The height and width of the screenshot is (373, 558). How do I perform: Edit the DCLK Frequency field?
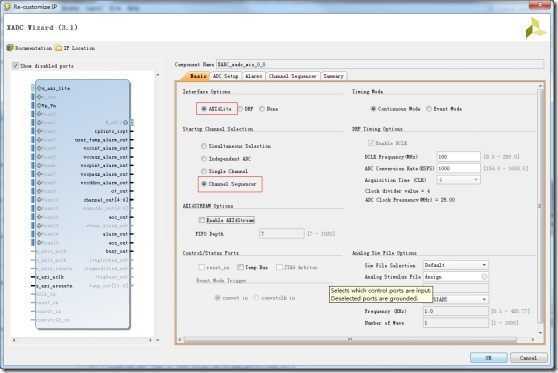pos(458,157)
